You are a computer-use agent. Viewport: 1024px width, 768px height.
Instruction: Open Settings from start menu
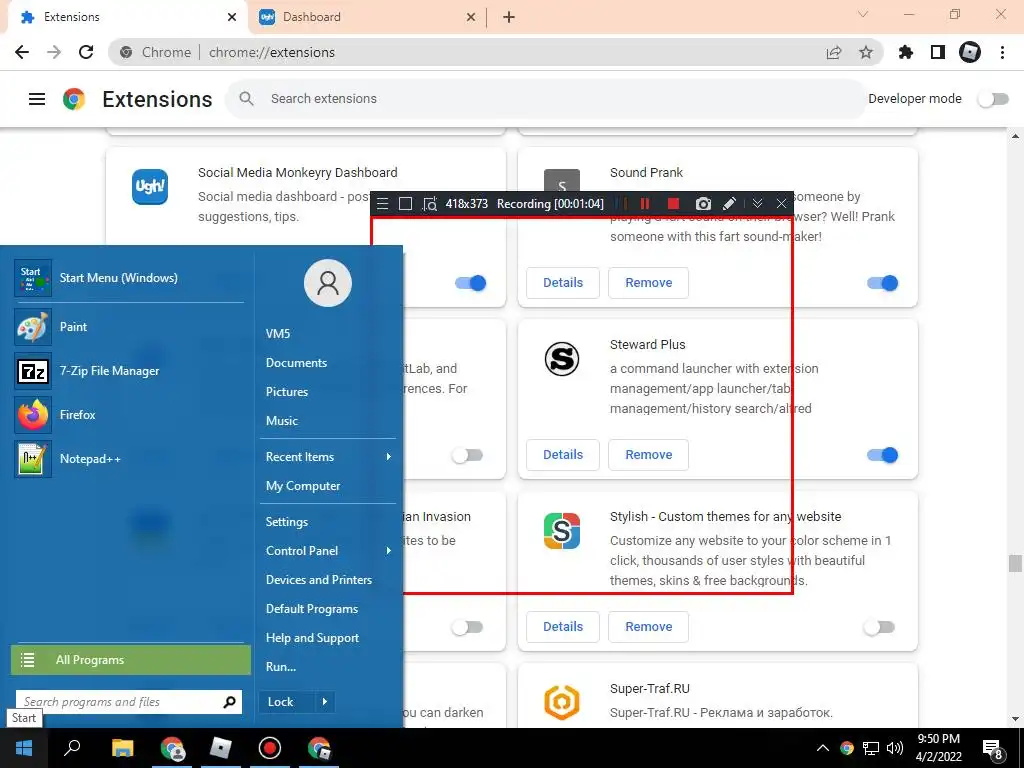(x=287, y=522)
